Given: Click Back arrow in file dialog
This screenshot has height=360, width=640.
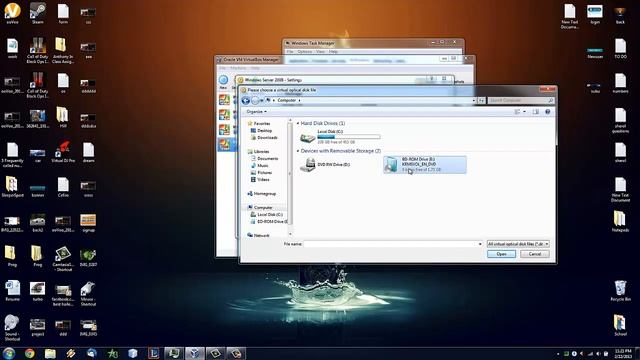Looking at the screenshot, I should tap(246, 100).
